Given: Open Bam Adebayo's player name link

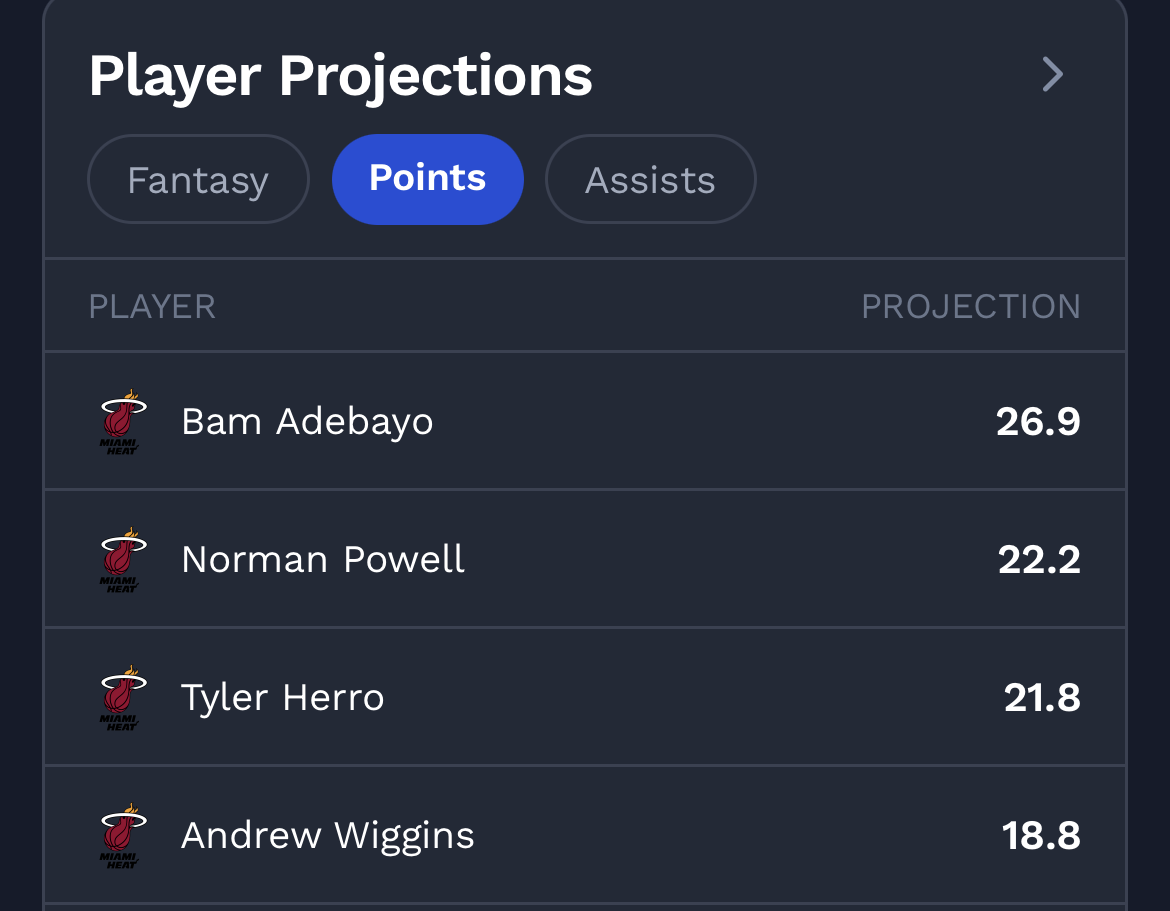Looking at the screenshot, I should (307, 422).
